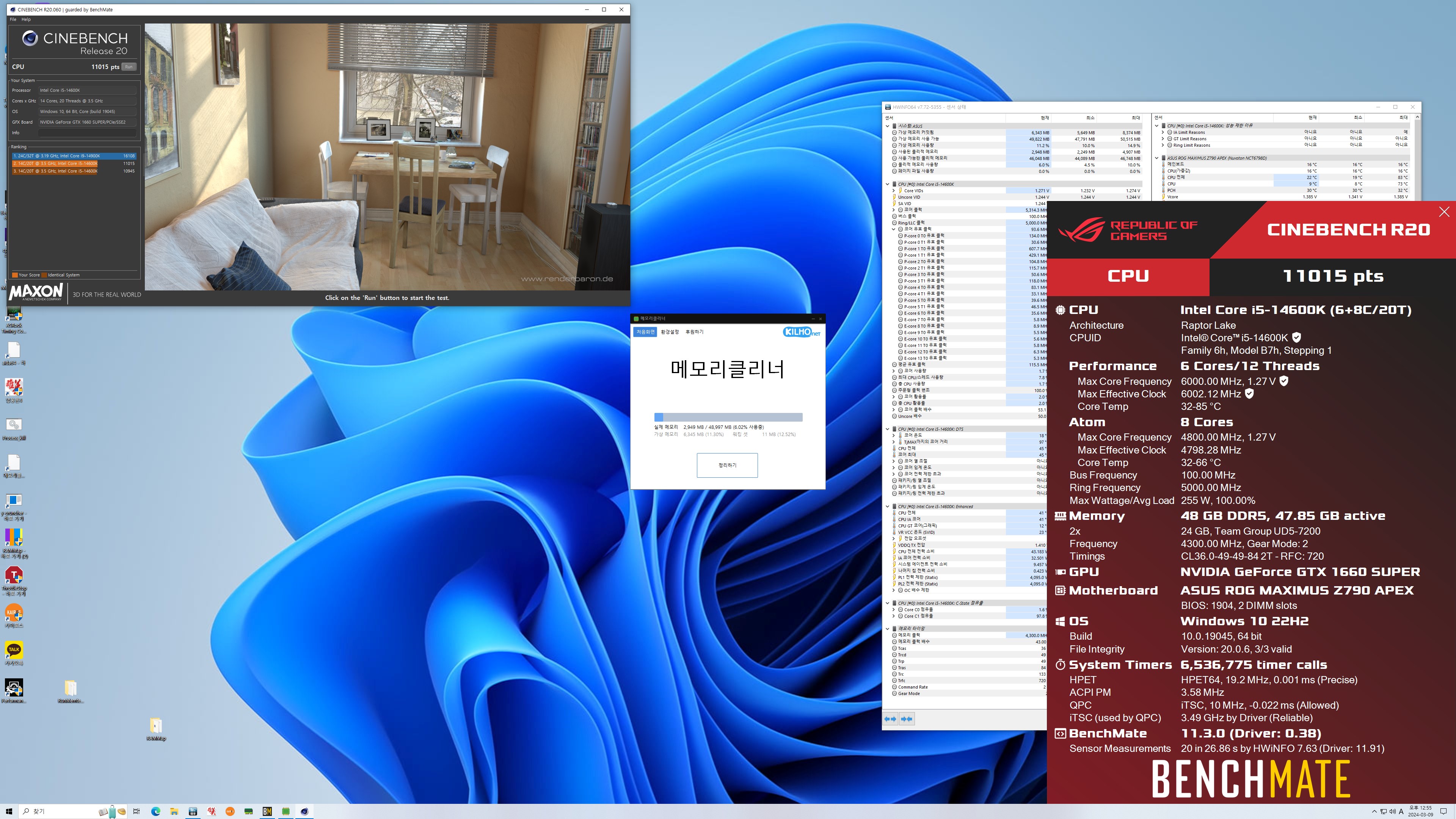This screenshot has height=819, width=1456.
Task: Expand the 코어 클럭 row in HWiNFO
Action: point(894,210)
